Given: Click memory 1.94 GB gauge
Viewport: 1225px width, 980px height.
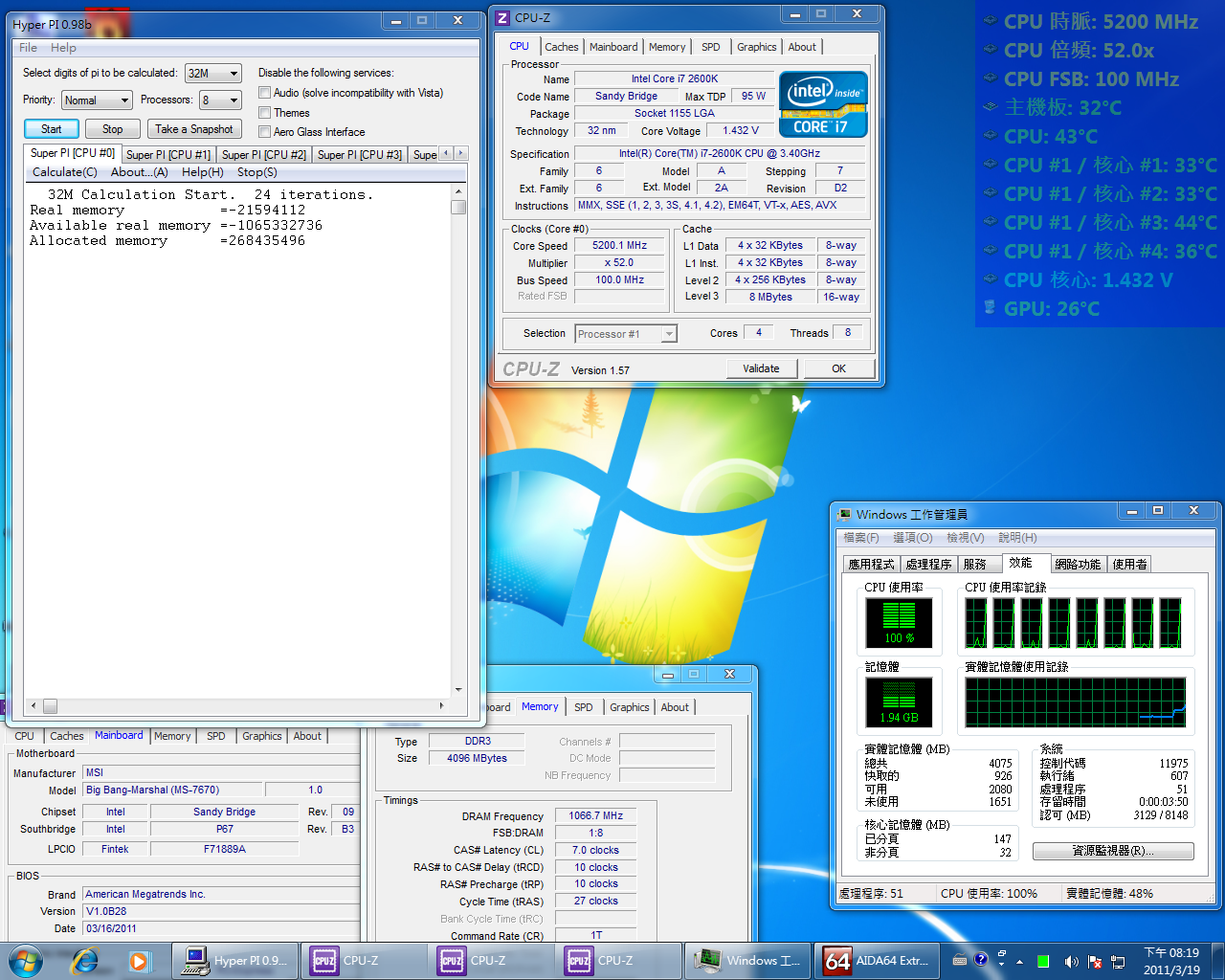Looking at the screenshot, I should click(x=899, y=702).
